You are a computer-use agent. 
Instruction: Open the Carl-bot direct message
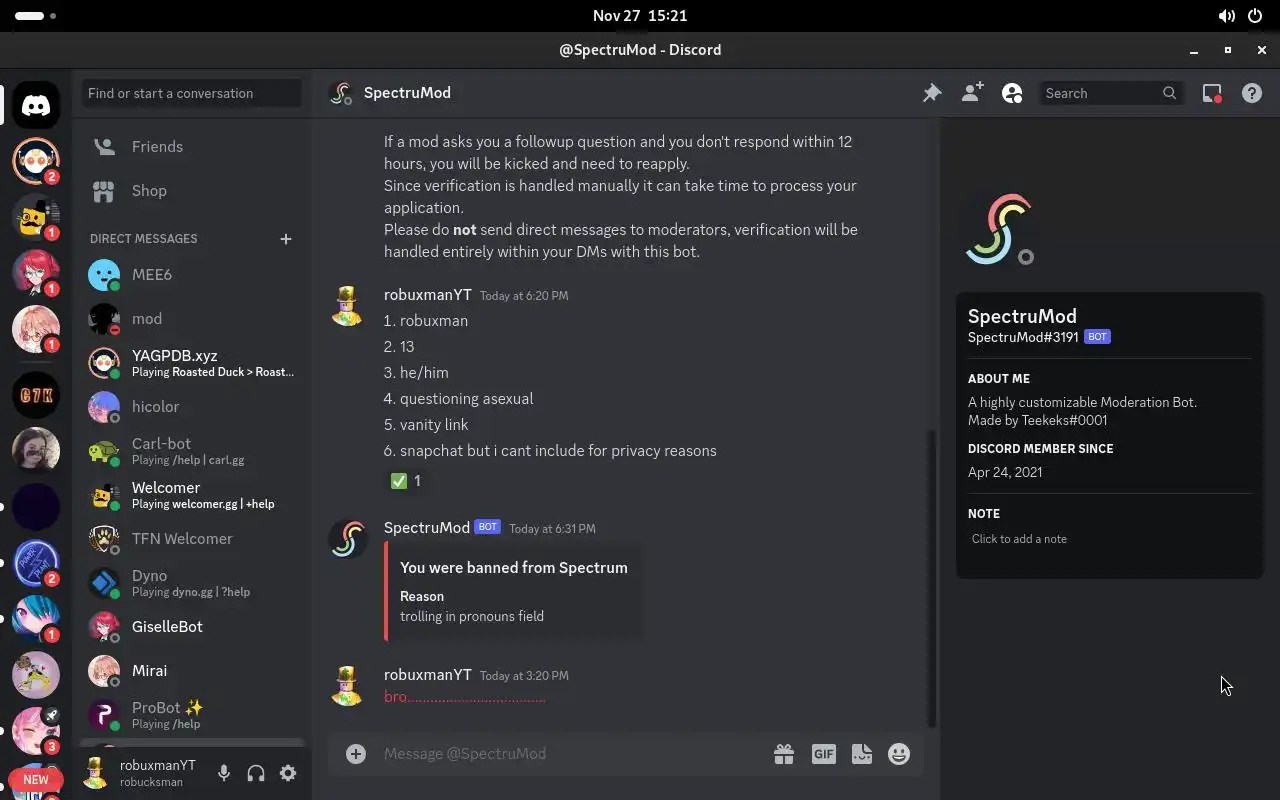click(x=192, y=451)
